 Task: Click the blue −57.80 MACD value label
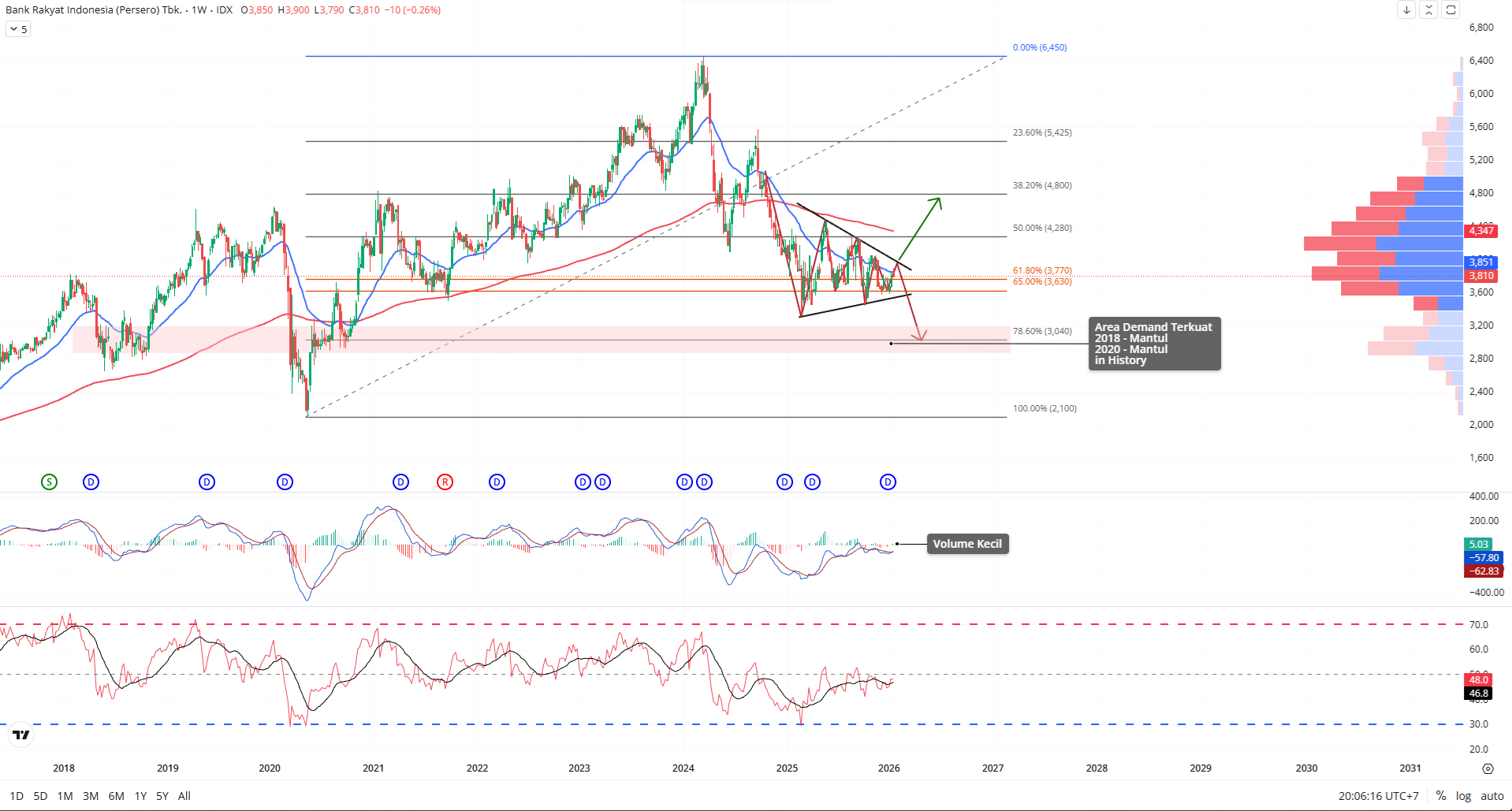1484,558
